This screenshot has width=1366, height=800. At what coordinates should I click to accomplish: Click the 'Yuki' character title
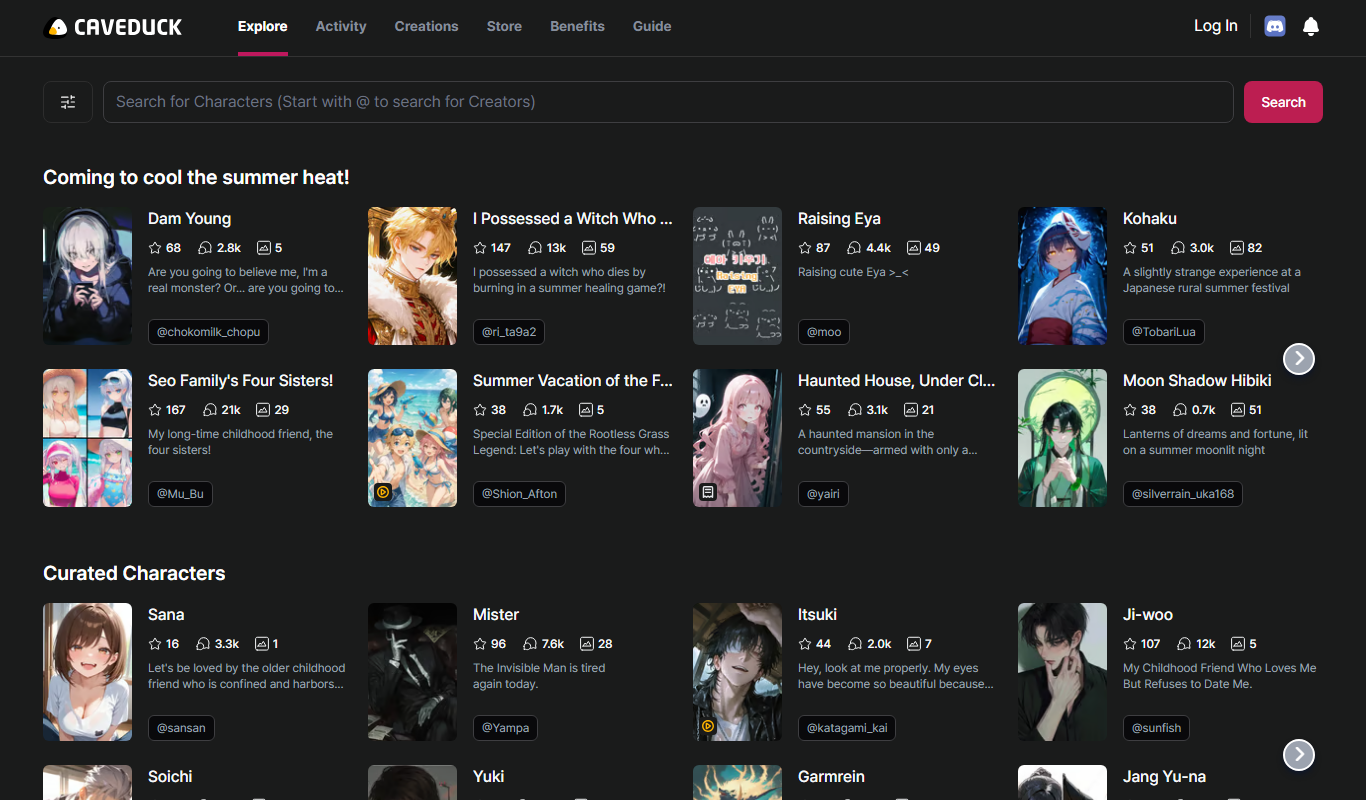point(488,777)
